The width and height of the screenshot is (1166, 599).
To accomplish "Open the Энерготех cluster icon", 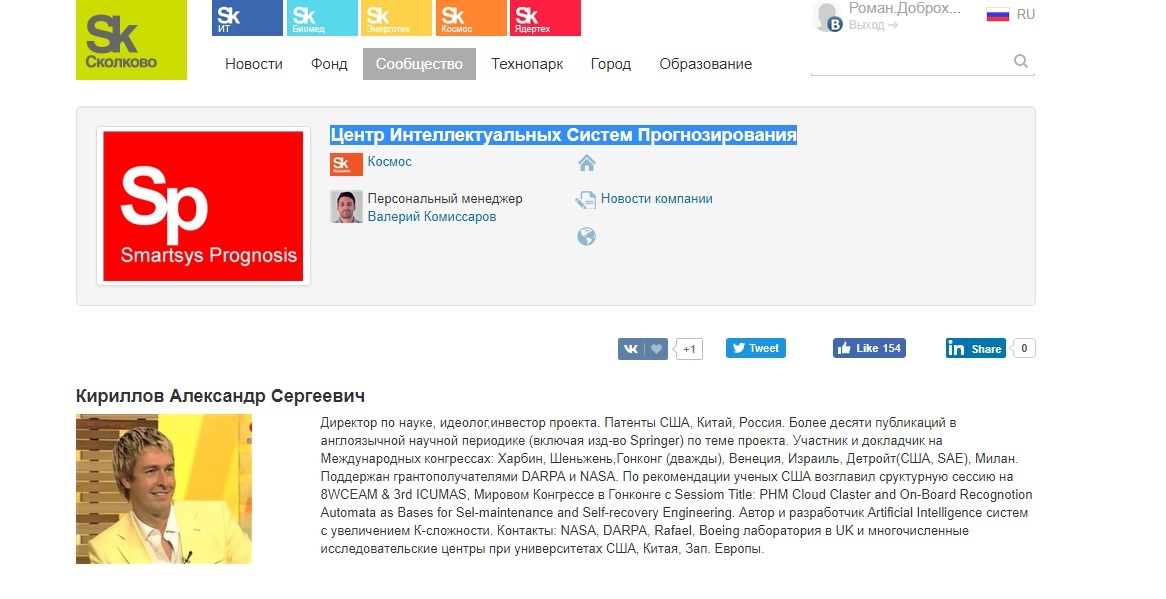I will pyautogui.click(x=395, y=17).
